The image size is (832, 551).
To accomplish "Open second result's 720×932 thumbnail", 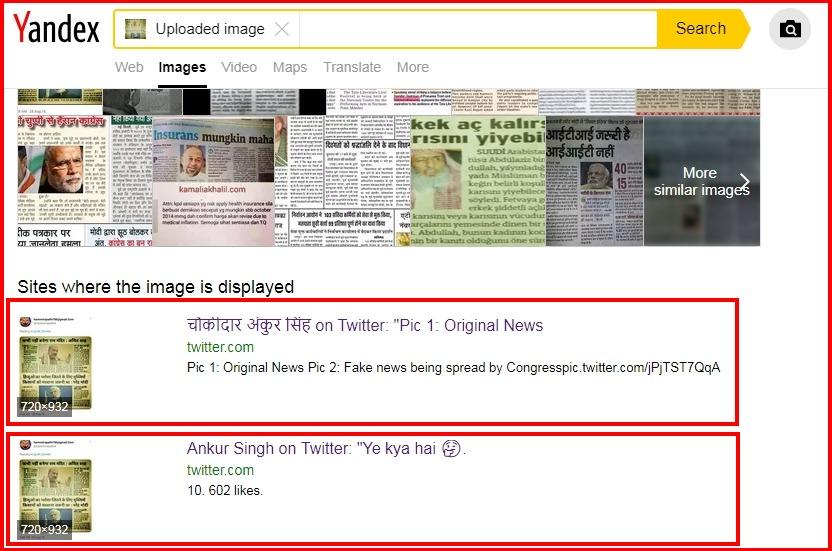I will click(x=55, y=489).
